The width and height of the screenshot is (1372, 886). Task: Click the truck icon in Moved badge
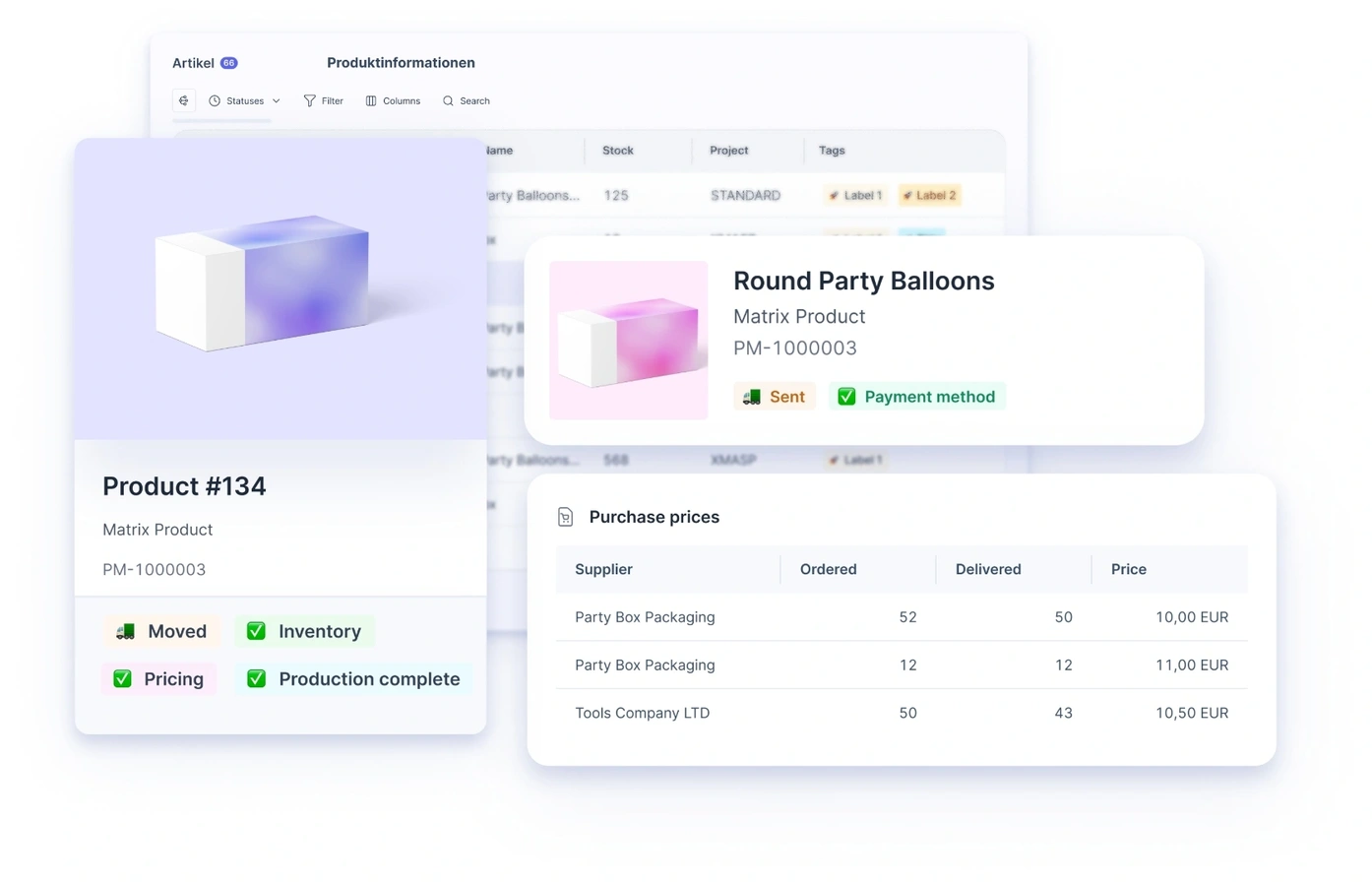coord(125,632)
